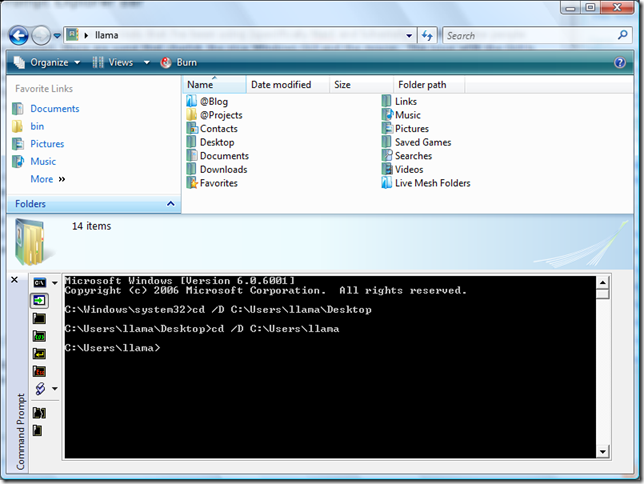Select the Music folder icon in file list
Viewport: 644px width, 484px height.
386,115
